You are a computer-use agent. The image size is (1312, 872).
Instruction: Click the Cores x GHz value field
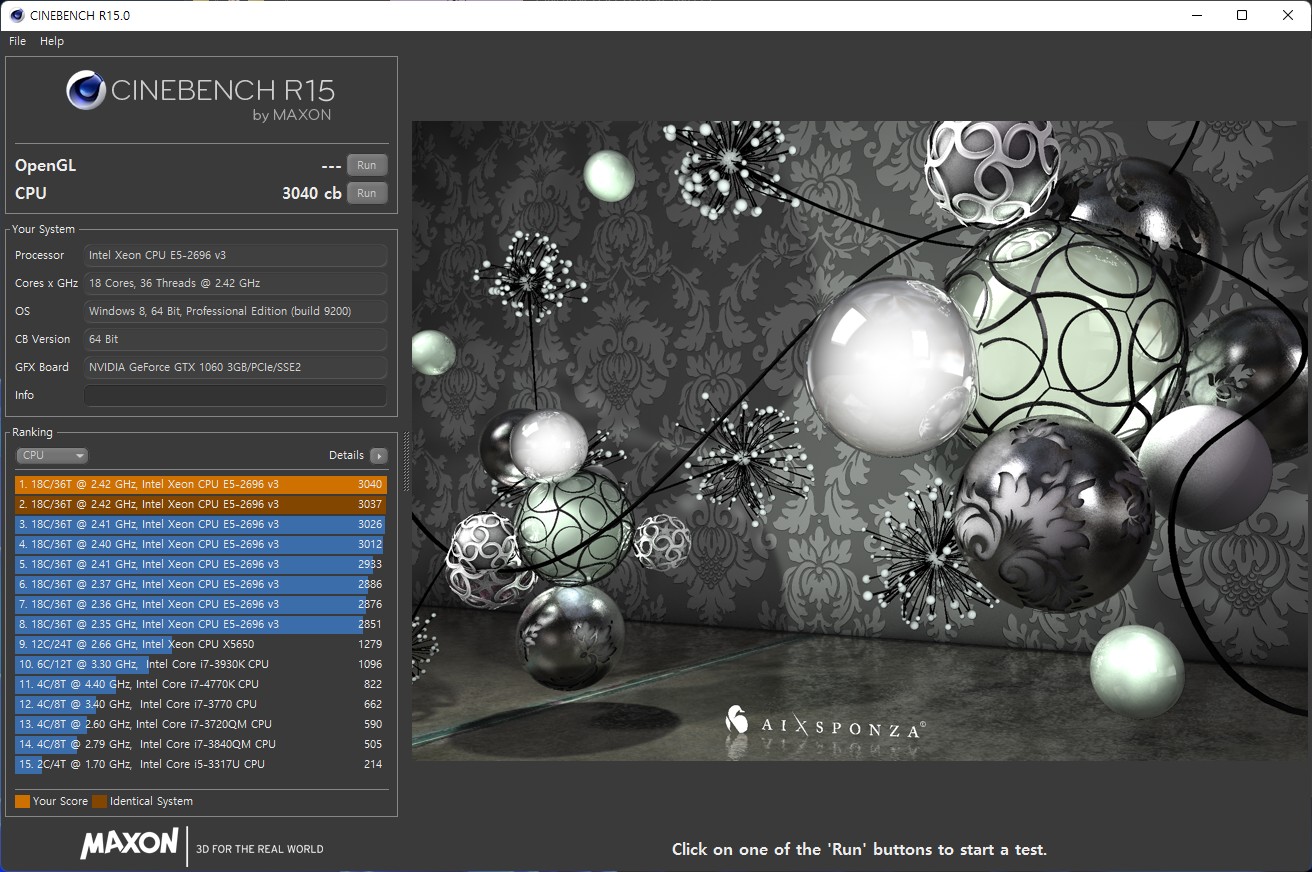point(236,283)
